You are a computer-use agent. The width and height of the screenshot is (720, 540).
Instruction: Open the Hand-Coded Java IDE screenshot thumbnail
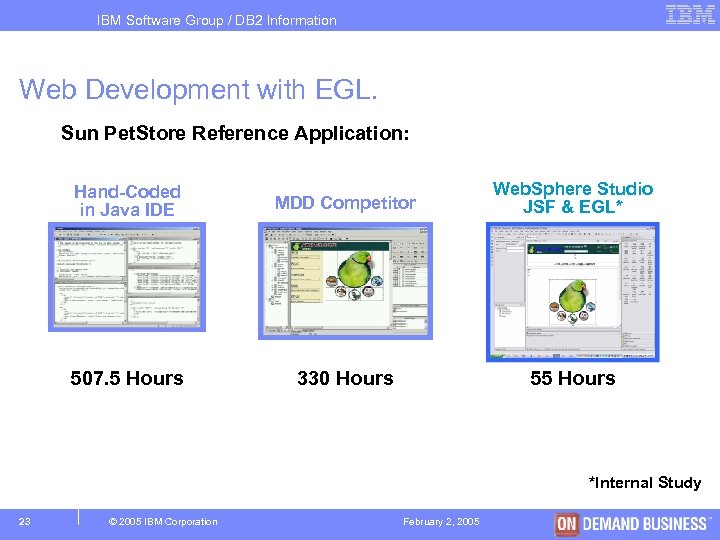(x=127, y=277)
